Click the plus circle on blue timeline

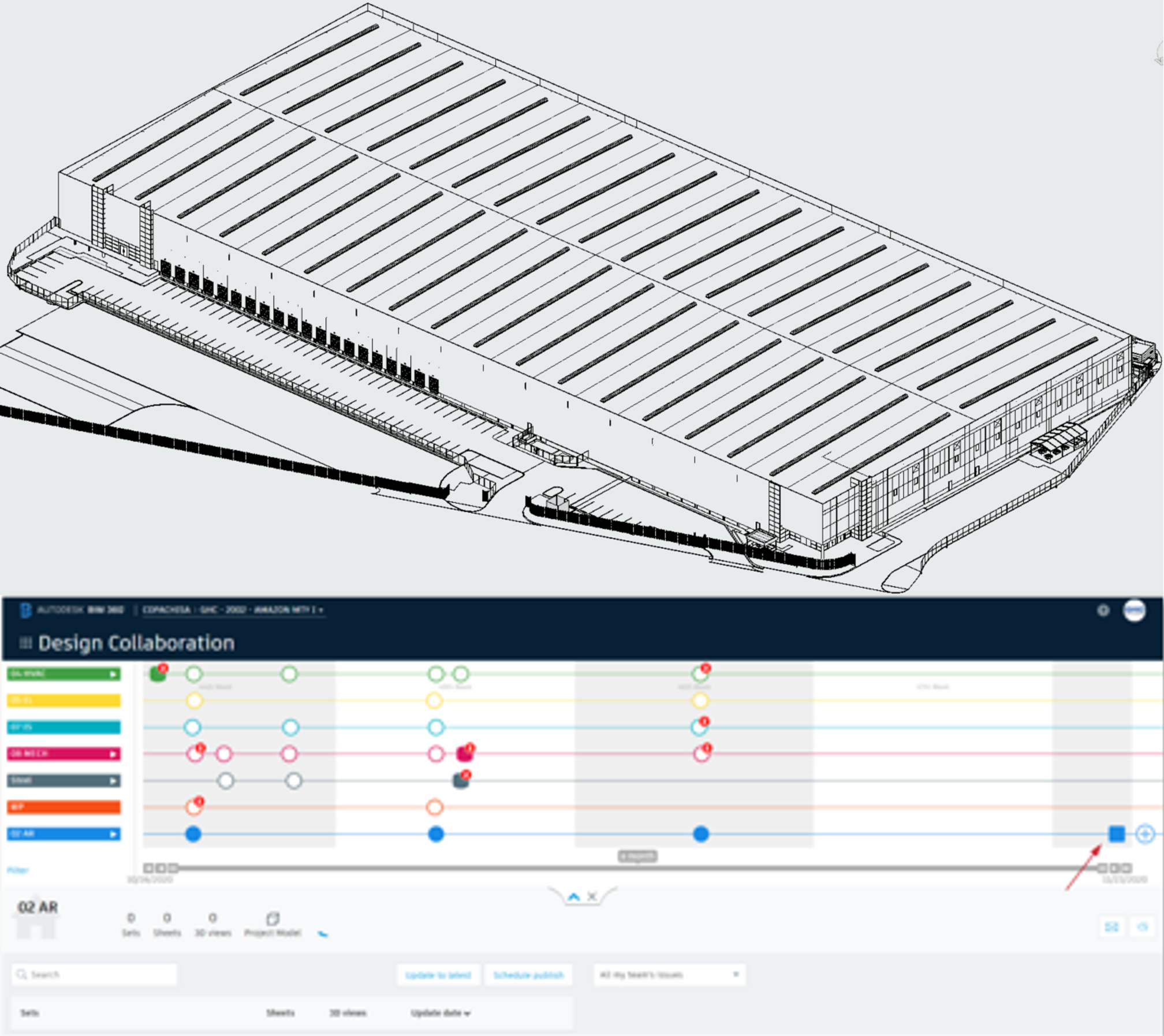click(1144, 834)
